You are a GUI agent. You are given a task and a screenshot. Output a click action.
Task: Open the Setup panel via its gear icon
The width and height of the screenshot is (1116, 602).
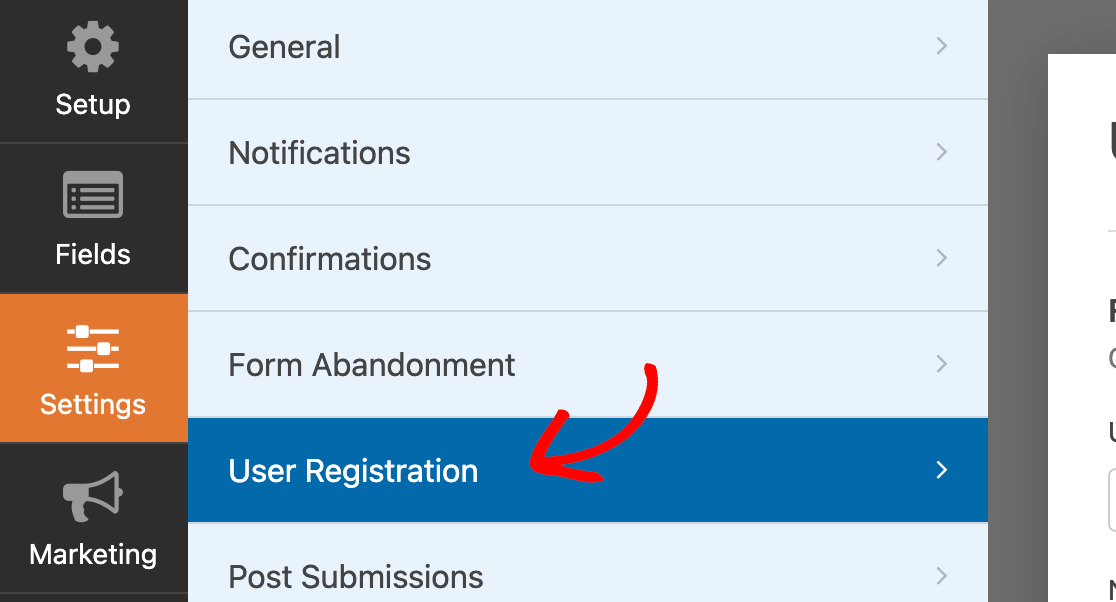(x=93, y=46)
